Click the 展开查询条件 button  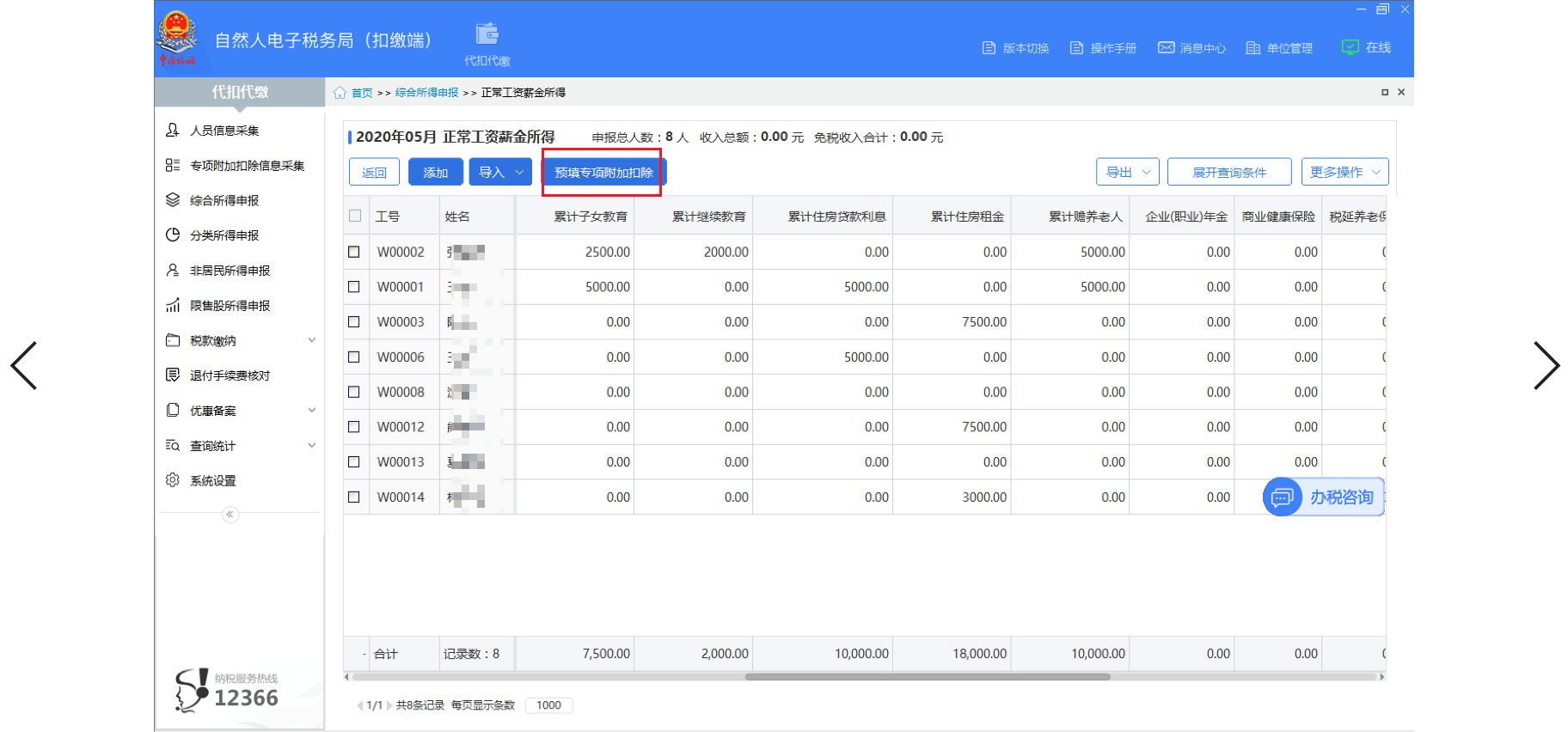(1229, 172)
